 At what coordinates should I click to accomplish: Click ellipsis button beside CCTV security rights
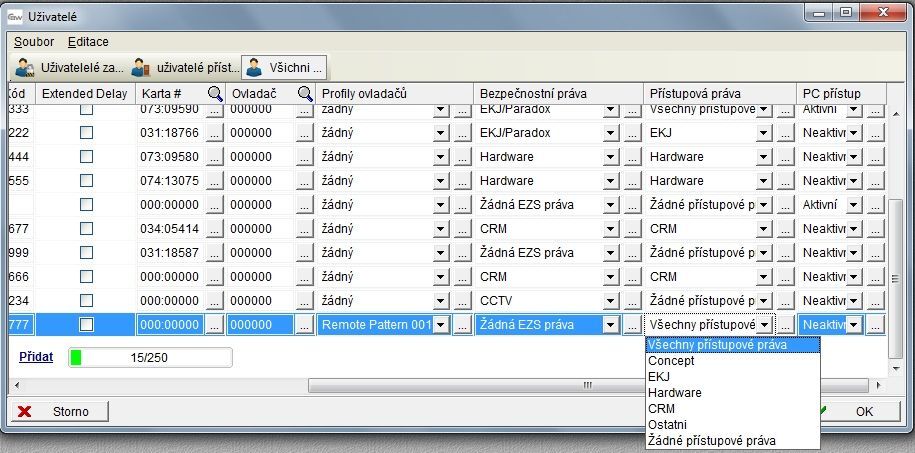coord(631,301)
